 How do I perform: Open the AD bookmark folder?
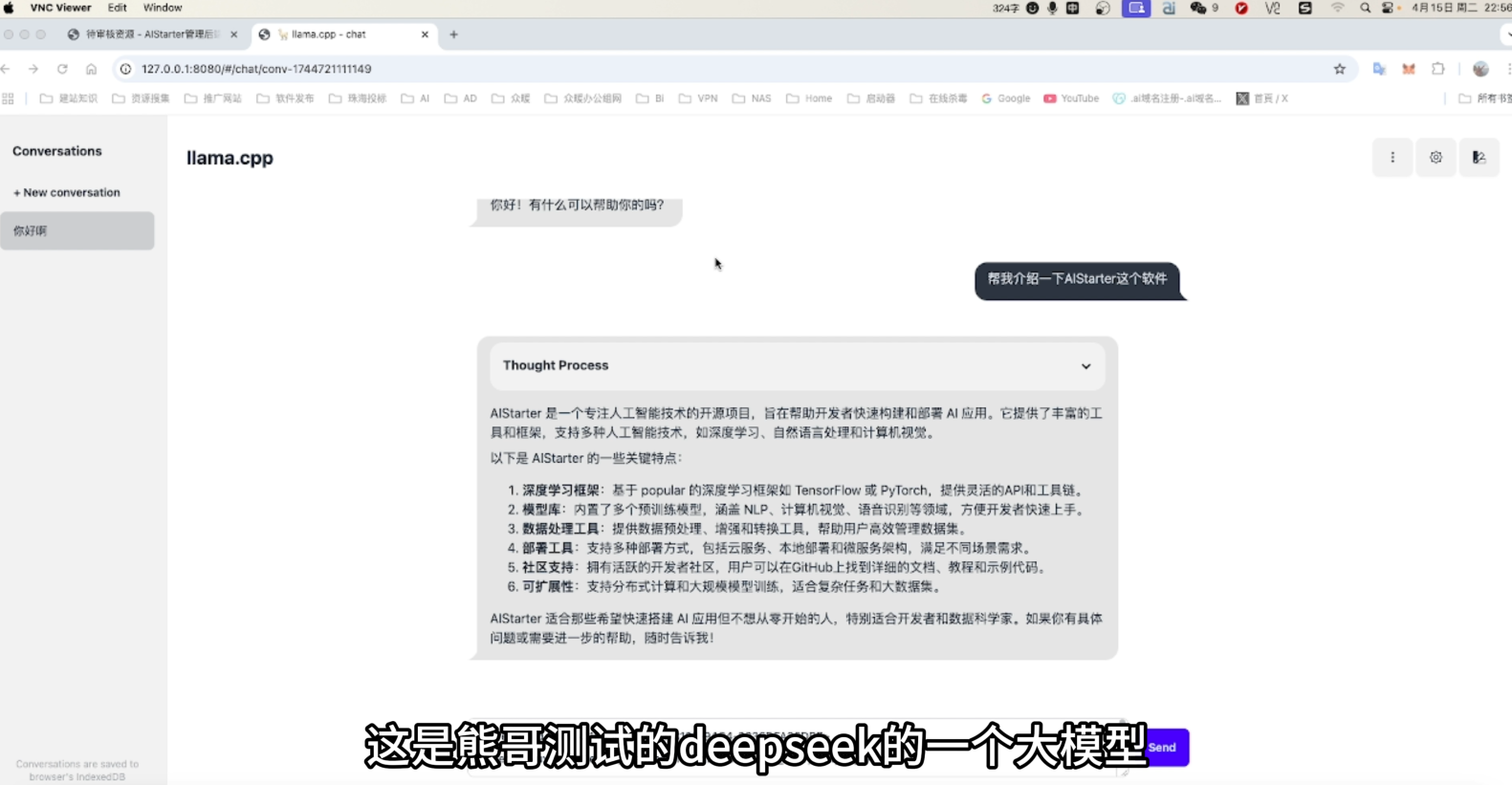[460, 98]
